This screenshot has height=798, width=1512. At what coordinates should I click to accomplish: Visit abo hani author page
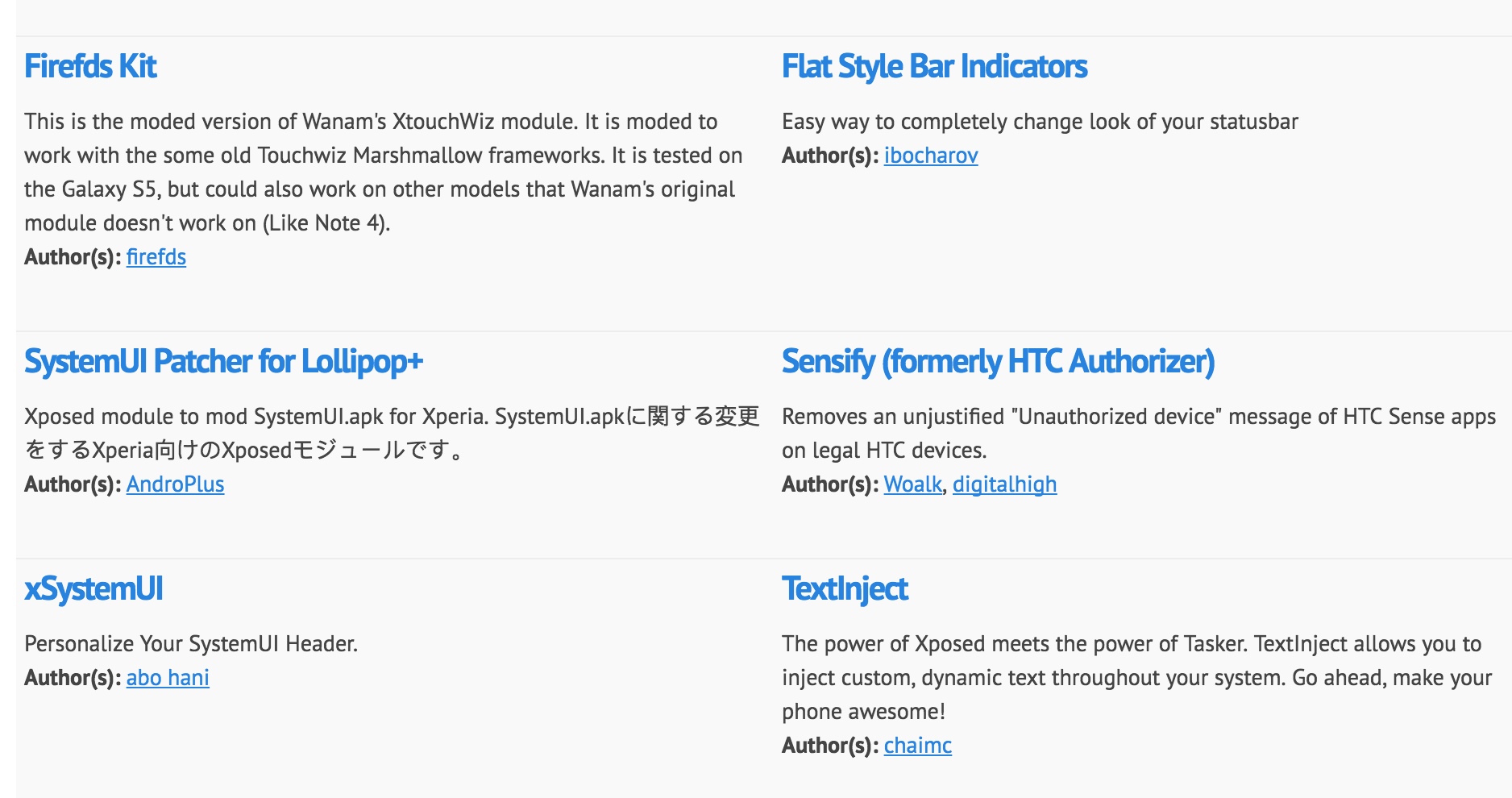tap(168, 678)
